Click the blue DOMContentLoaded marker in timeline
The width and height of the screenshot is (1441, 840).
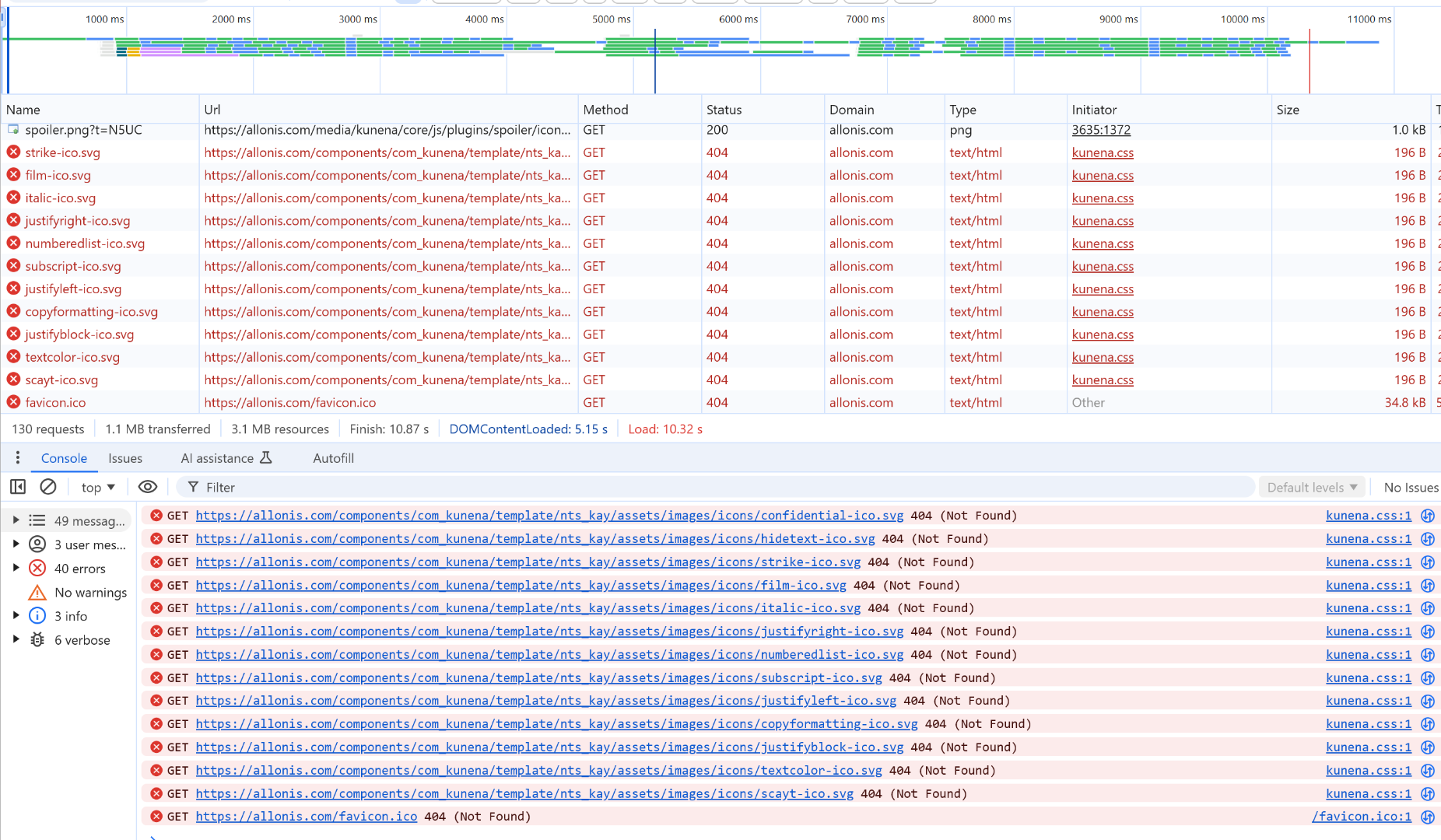point(655,62)
